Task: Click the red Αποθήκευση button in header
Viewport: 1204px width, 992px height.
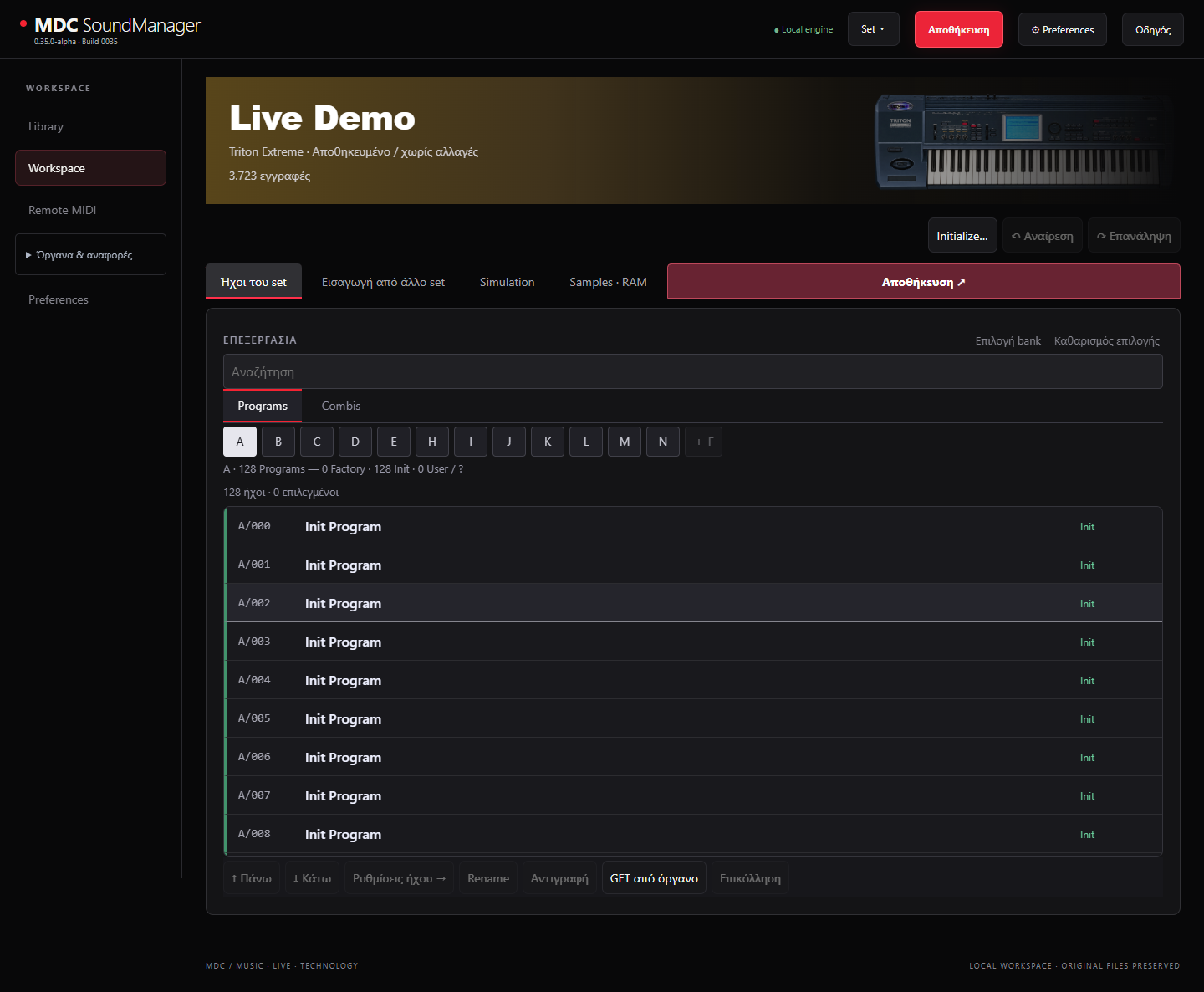Action: click(x=958, y=29)
